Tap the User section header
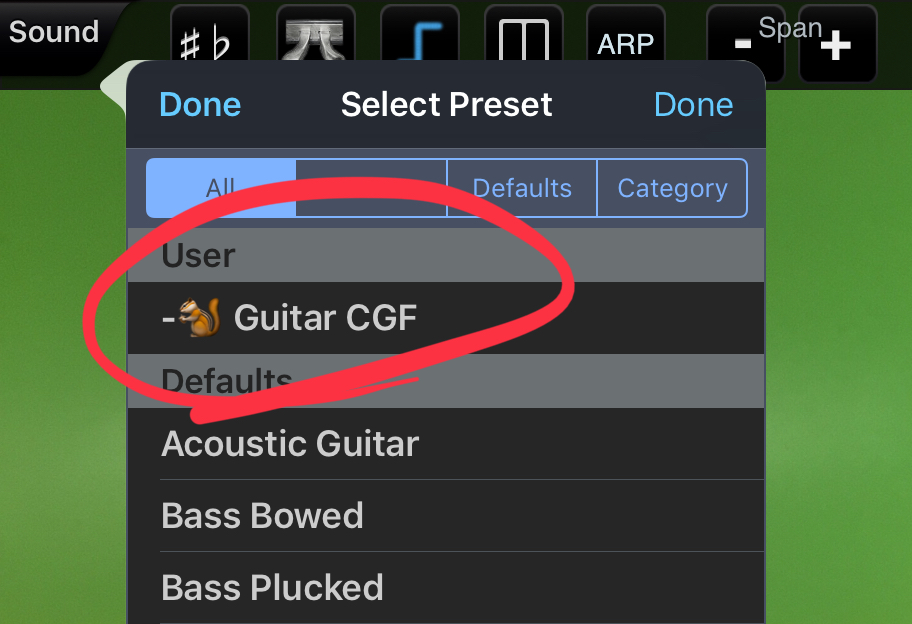The height and width of the screenshot is (624, 912). tap(446, 255)
